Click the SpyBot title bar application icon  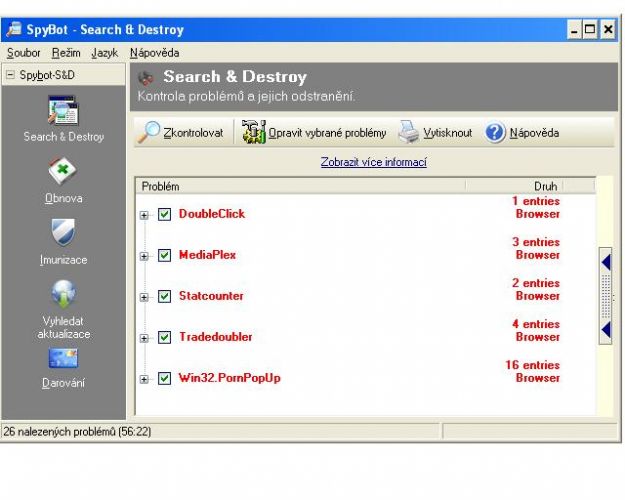(14, 29)
